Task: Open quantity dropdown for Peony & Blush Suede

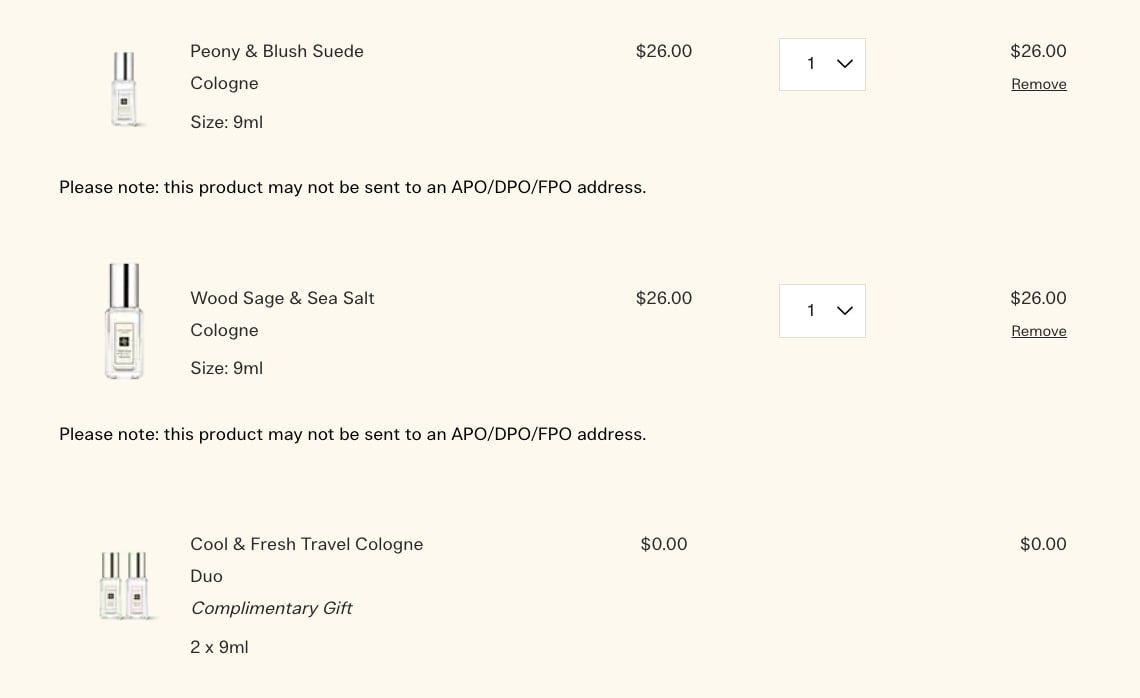Action: click(x=822, y=64)
